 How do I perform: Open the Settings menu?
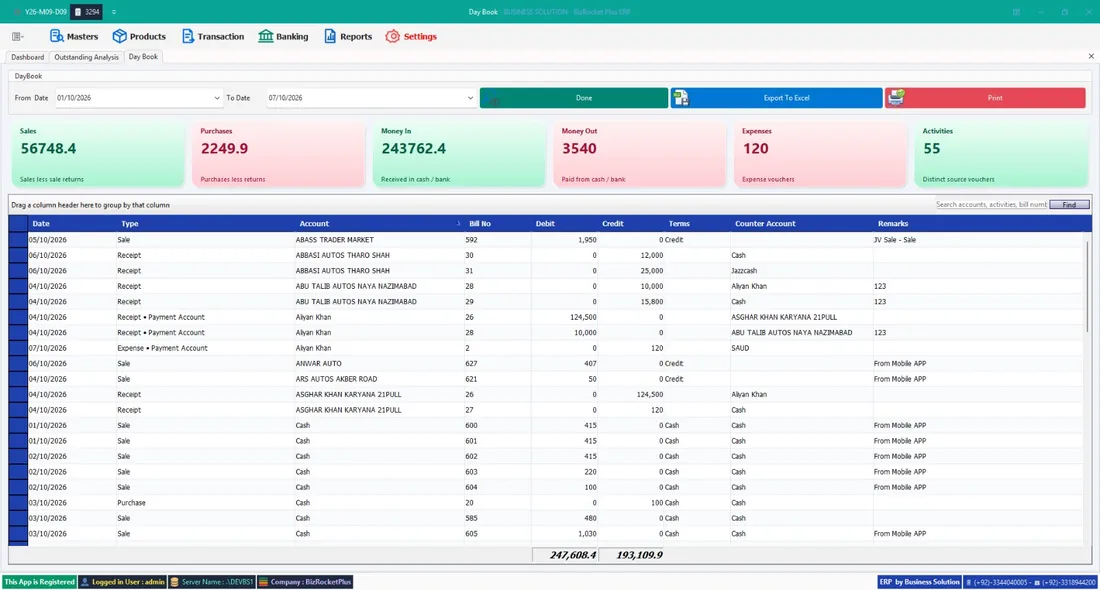click(411, 36)
